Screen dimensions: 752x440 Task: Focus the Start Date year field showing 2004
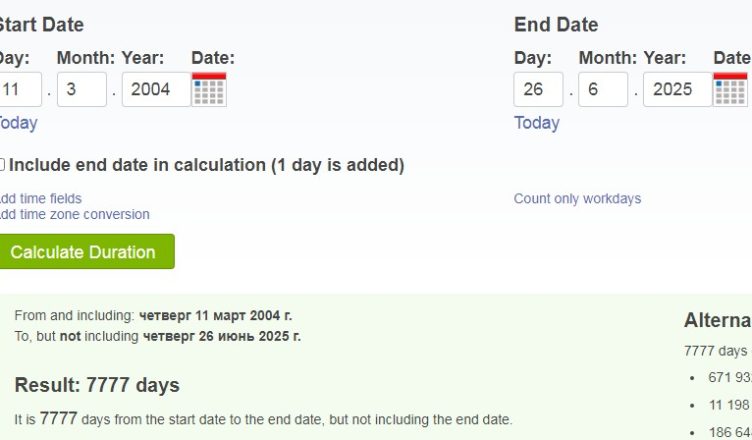tap(156, 89)
